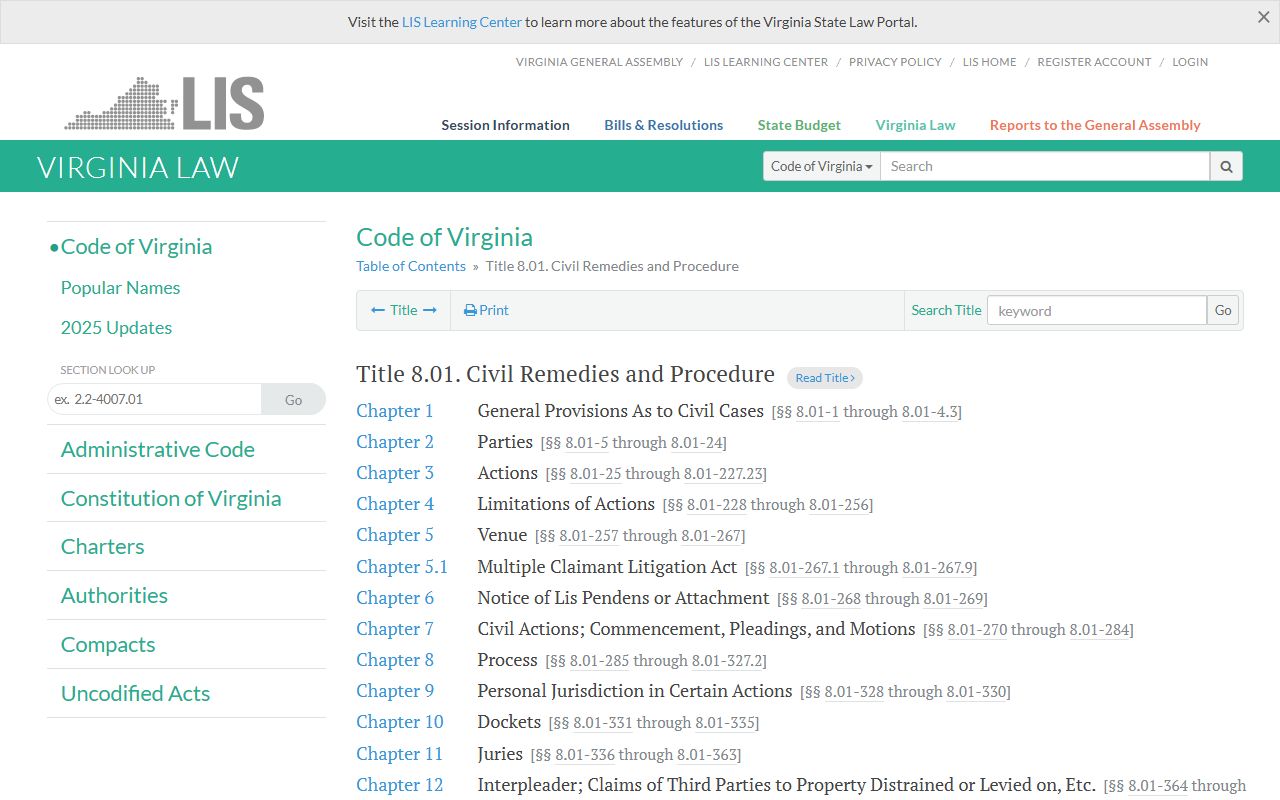
Task: Open the Read Title button
Action: 825,378
